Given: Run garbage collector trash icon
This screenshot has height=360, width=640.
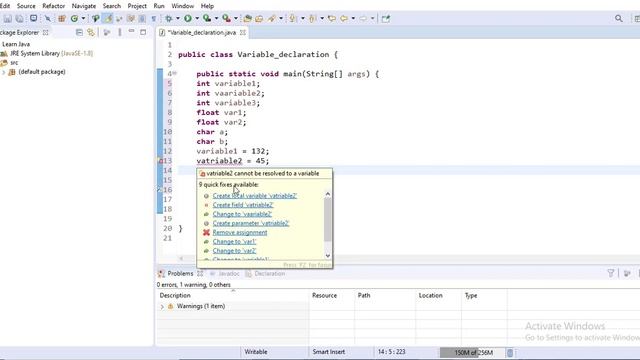Looking at the screenshot, I should 510,352.
